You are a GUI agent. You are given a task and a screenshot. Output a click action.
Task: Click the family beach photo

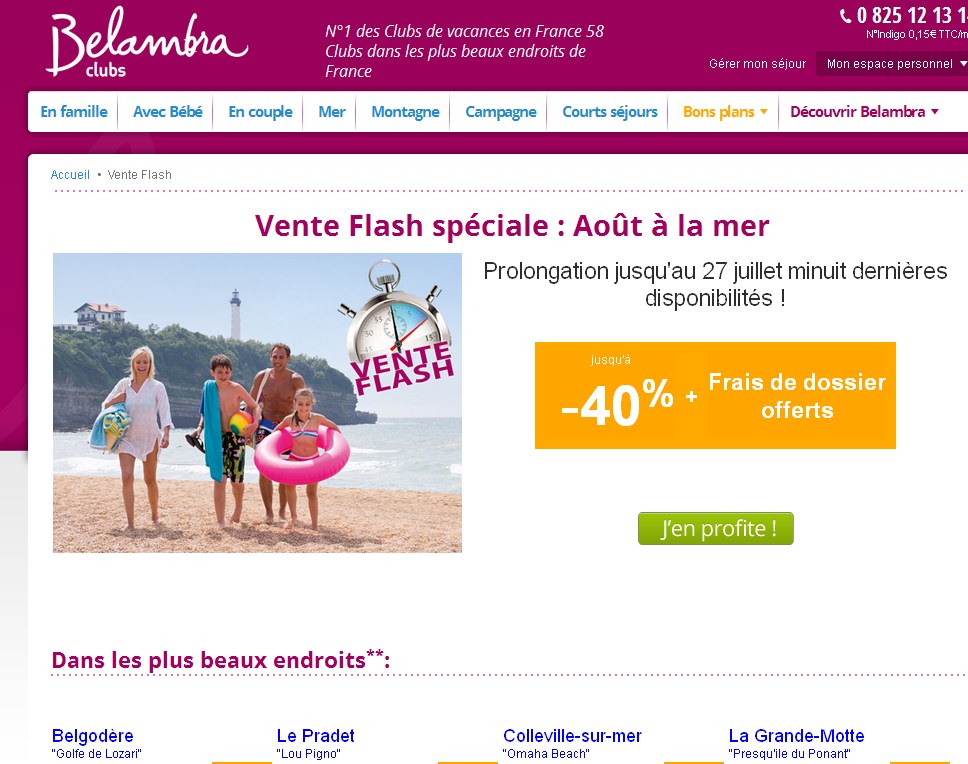(x=257, y=402)
